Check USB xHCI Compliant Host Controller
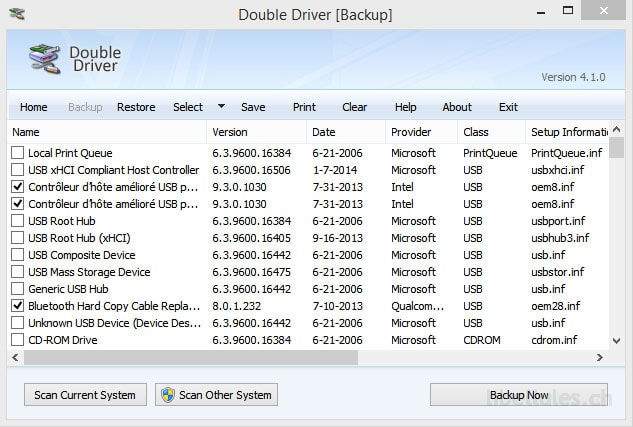 (17, 170)
